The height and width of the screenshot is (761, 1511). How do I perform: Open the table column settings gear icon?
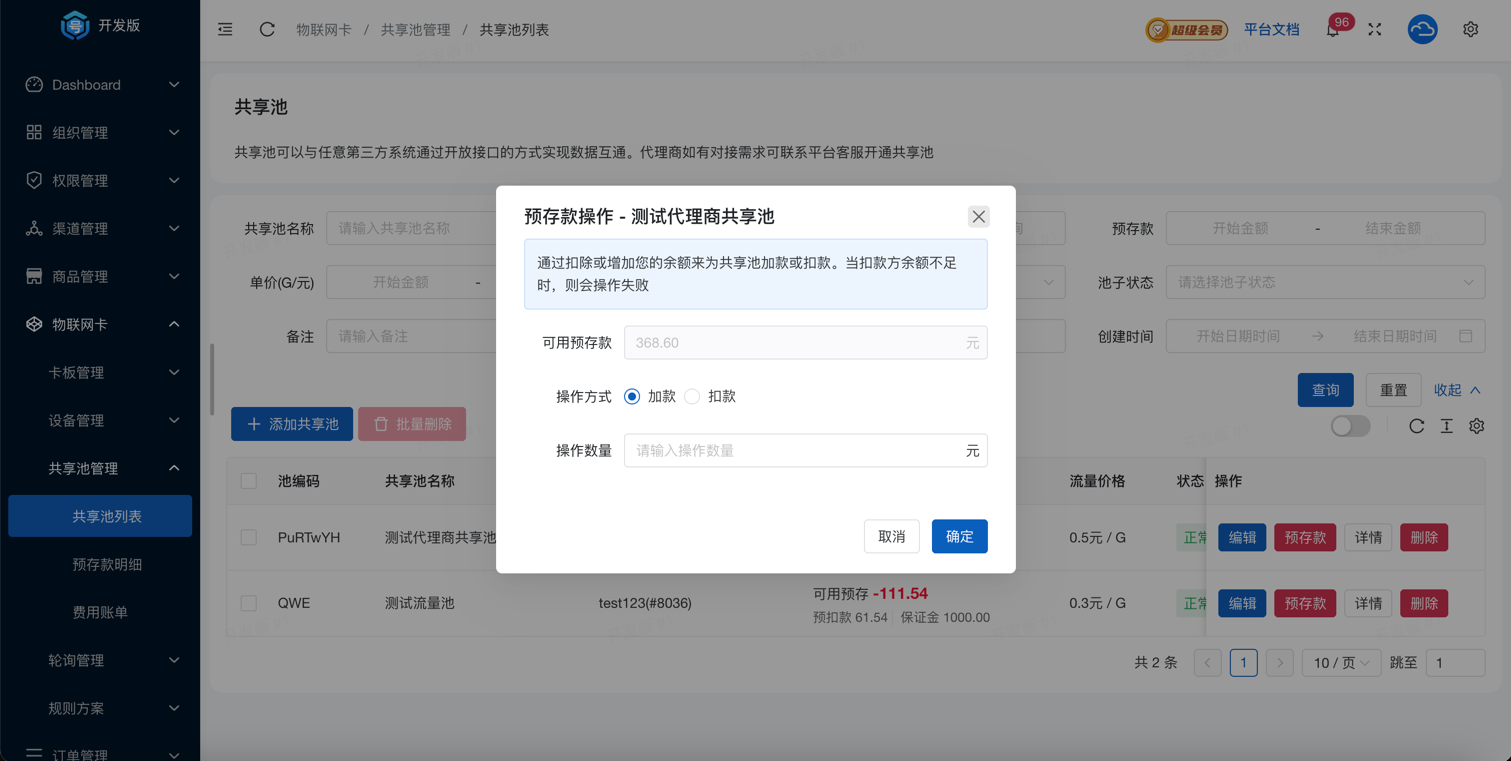pos(1476,426)
